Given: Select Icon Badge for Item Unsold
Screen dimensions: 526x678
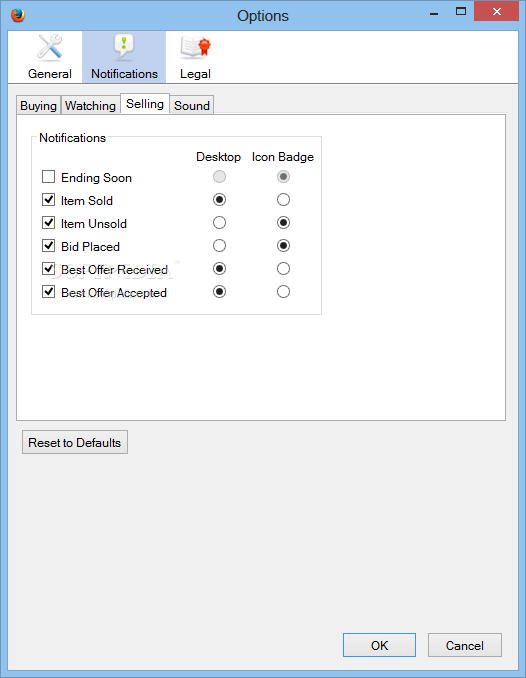Looking at the screenshot, I should (x=283, y=223).
